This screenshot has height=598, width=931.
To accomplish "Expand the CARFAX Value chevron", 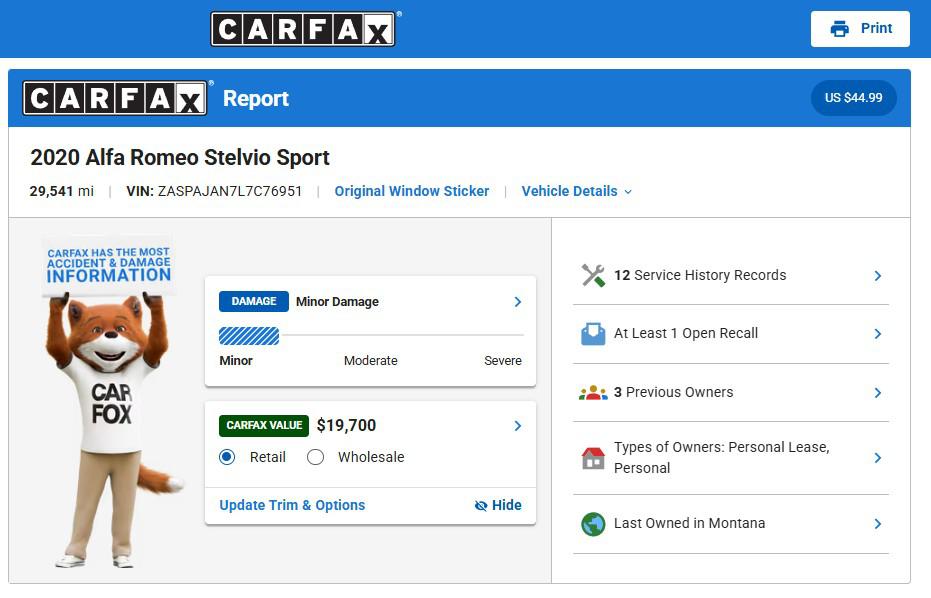I will [518, 426].
